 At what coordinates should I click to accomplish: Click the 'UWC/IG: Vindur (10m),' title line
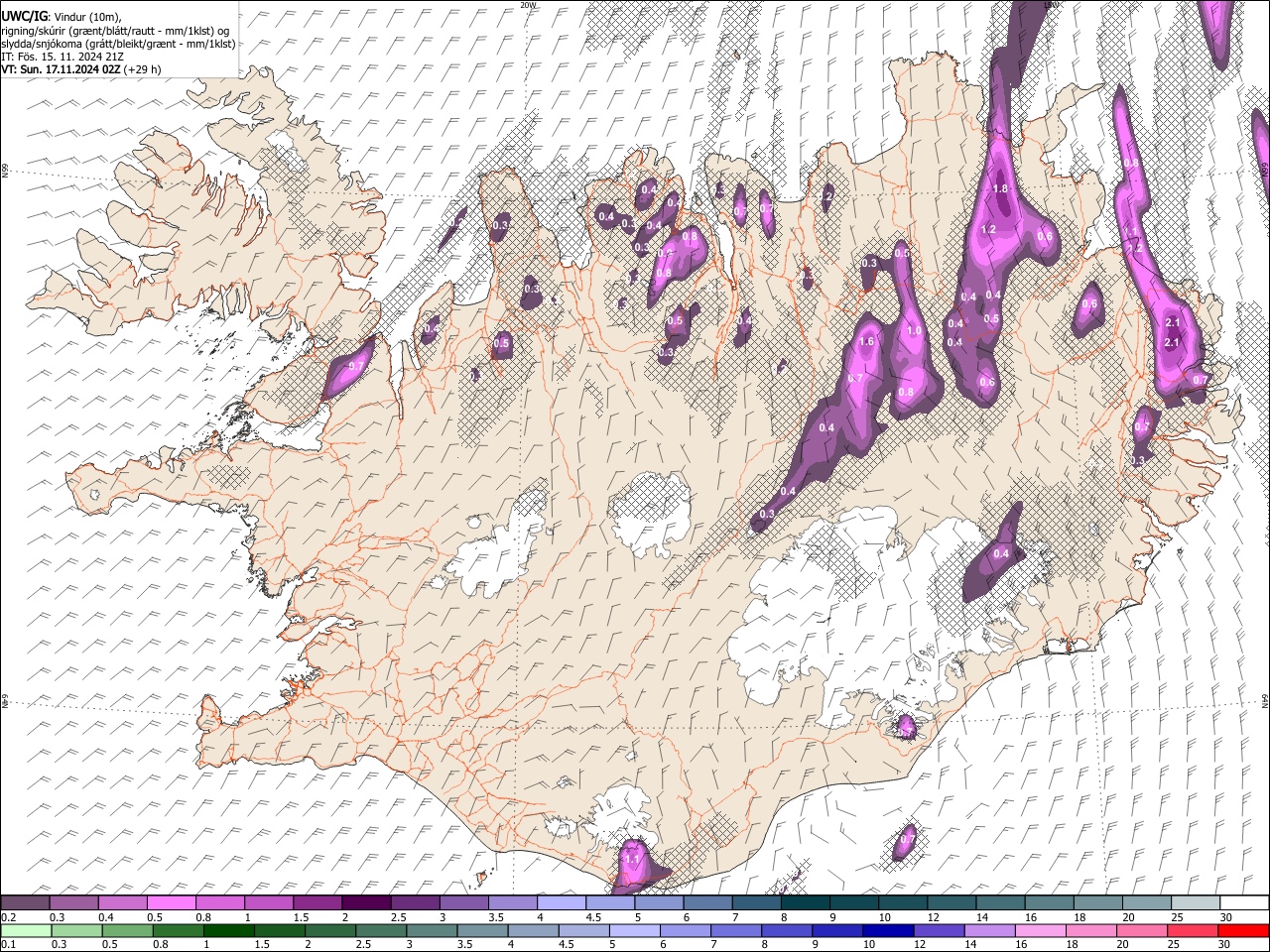point(62,17)
